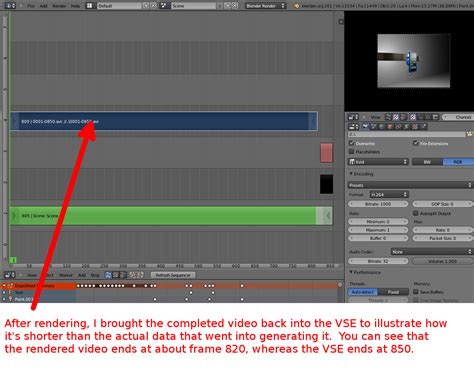The image size is (474, 376).
Task: Click the video Bitrate 1000 field
Action: coord(378,204)
